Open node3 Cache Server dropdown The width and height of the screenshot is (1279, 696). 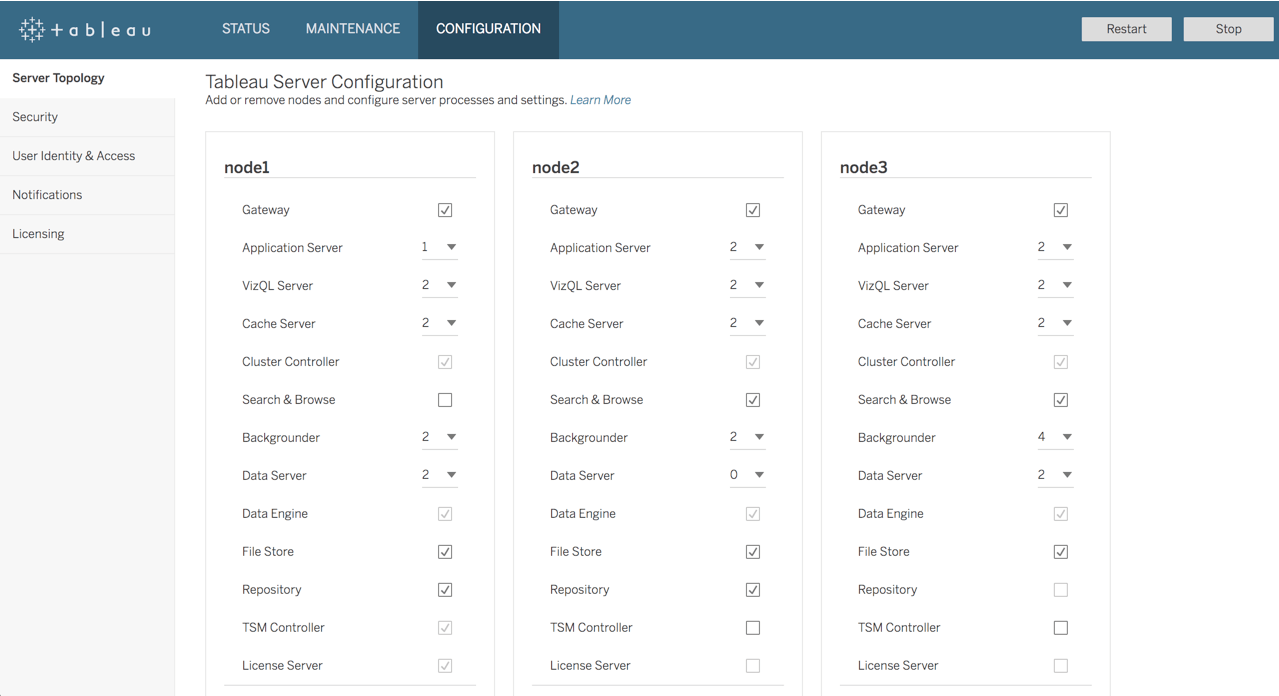(1055, 323)
